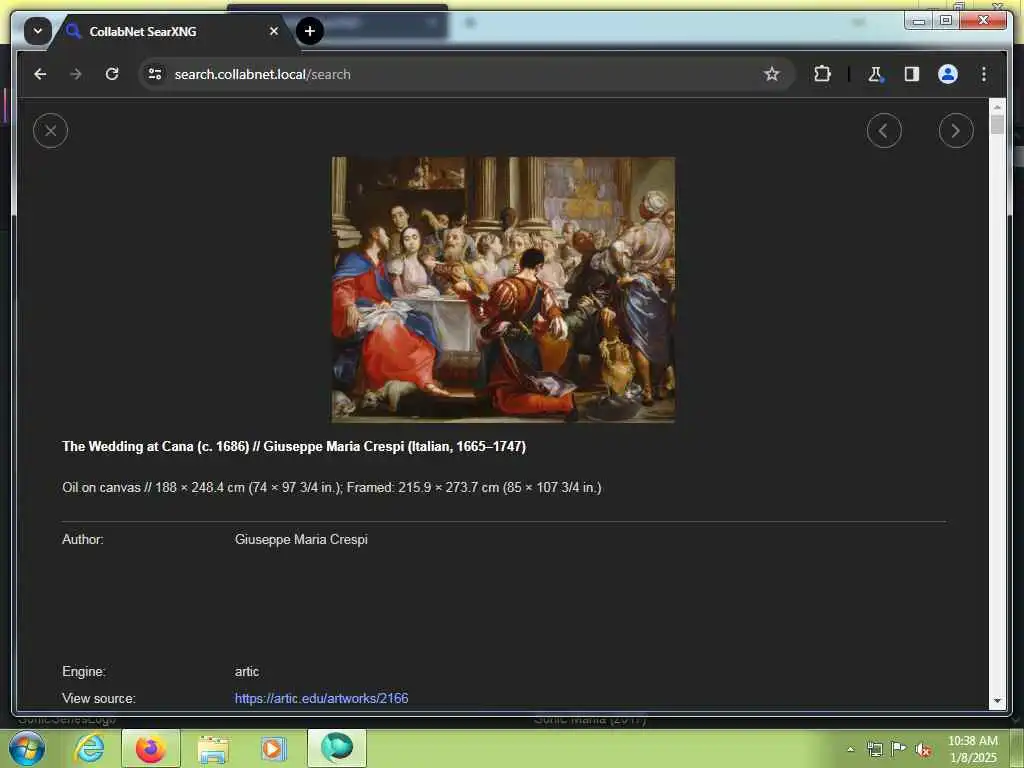
Task: Bookmark this page with the star
Action: click(x=772, y=74)
